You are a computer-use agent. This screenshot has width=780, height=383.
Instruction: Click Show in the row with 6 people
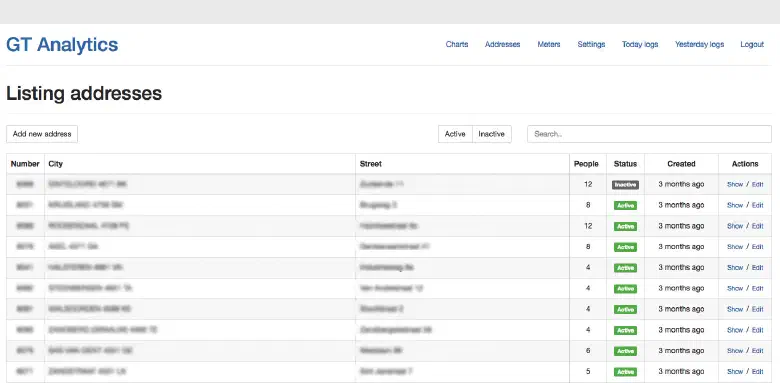coord(735,351)
